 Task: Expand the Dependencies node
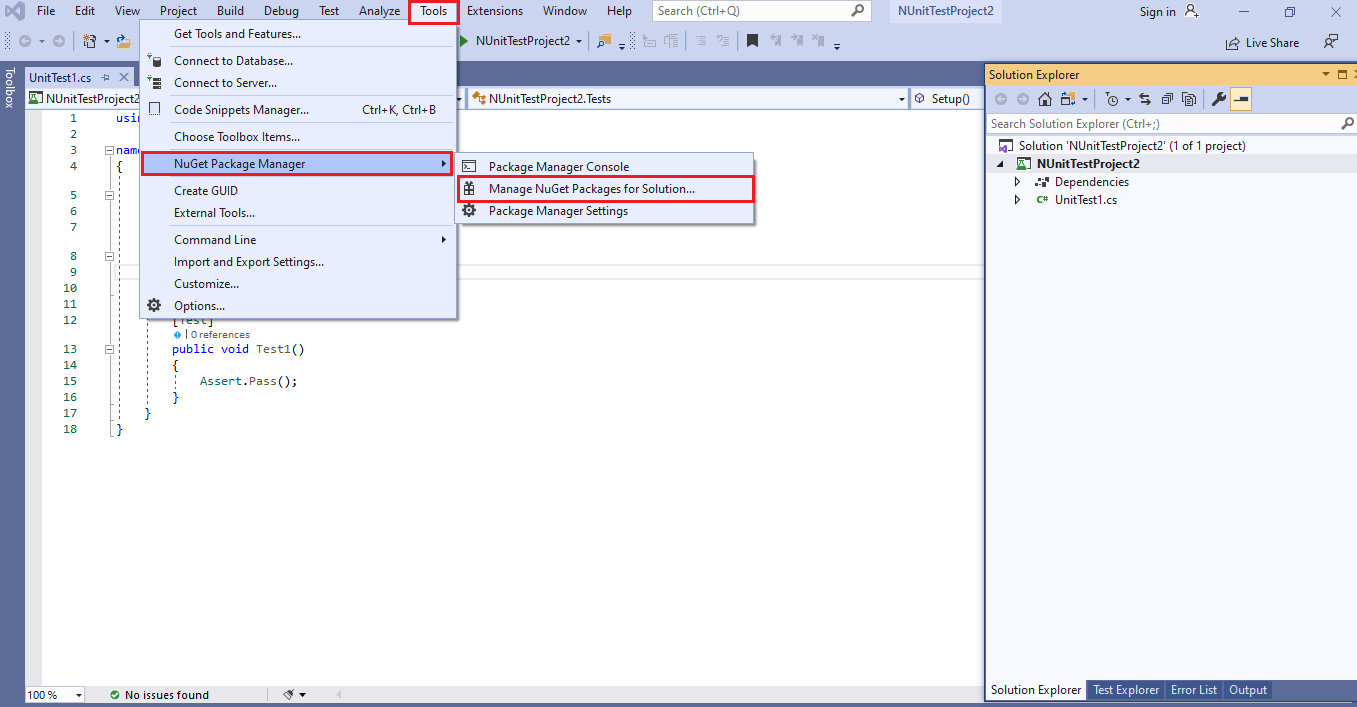pos(1017,181)
